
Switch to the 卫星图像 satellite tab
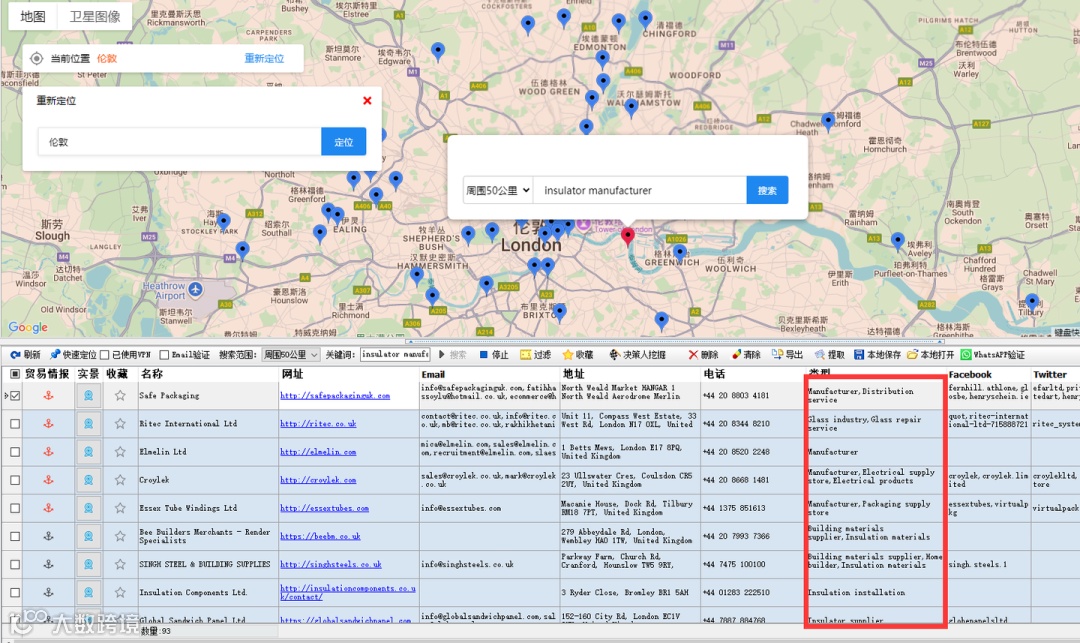tap(95, 17)
